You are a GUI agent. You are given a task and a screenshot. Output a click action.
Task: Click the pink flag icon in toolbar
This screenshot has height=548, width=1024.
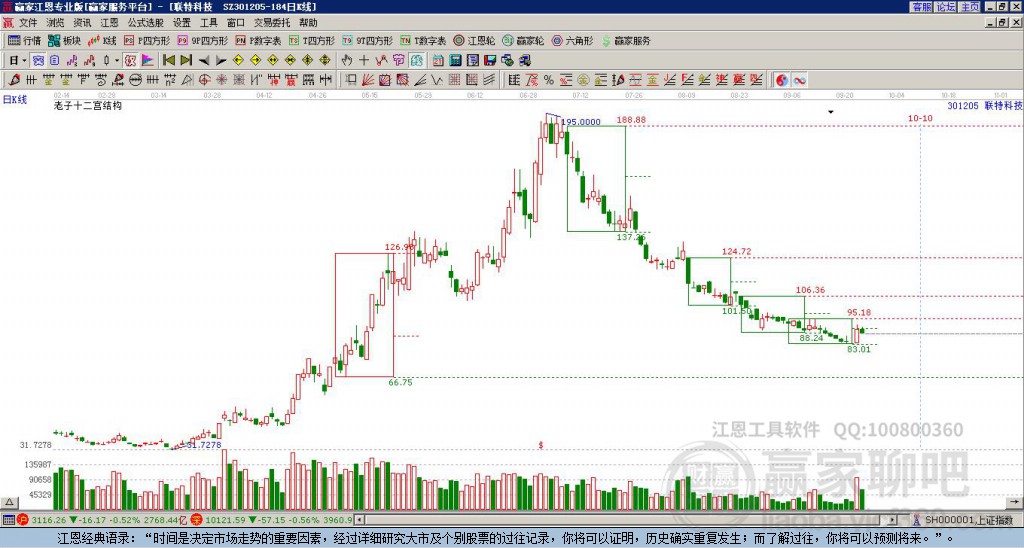[148, 61]
